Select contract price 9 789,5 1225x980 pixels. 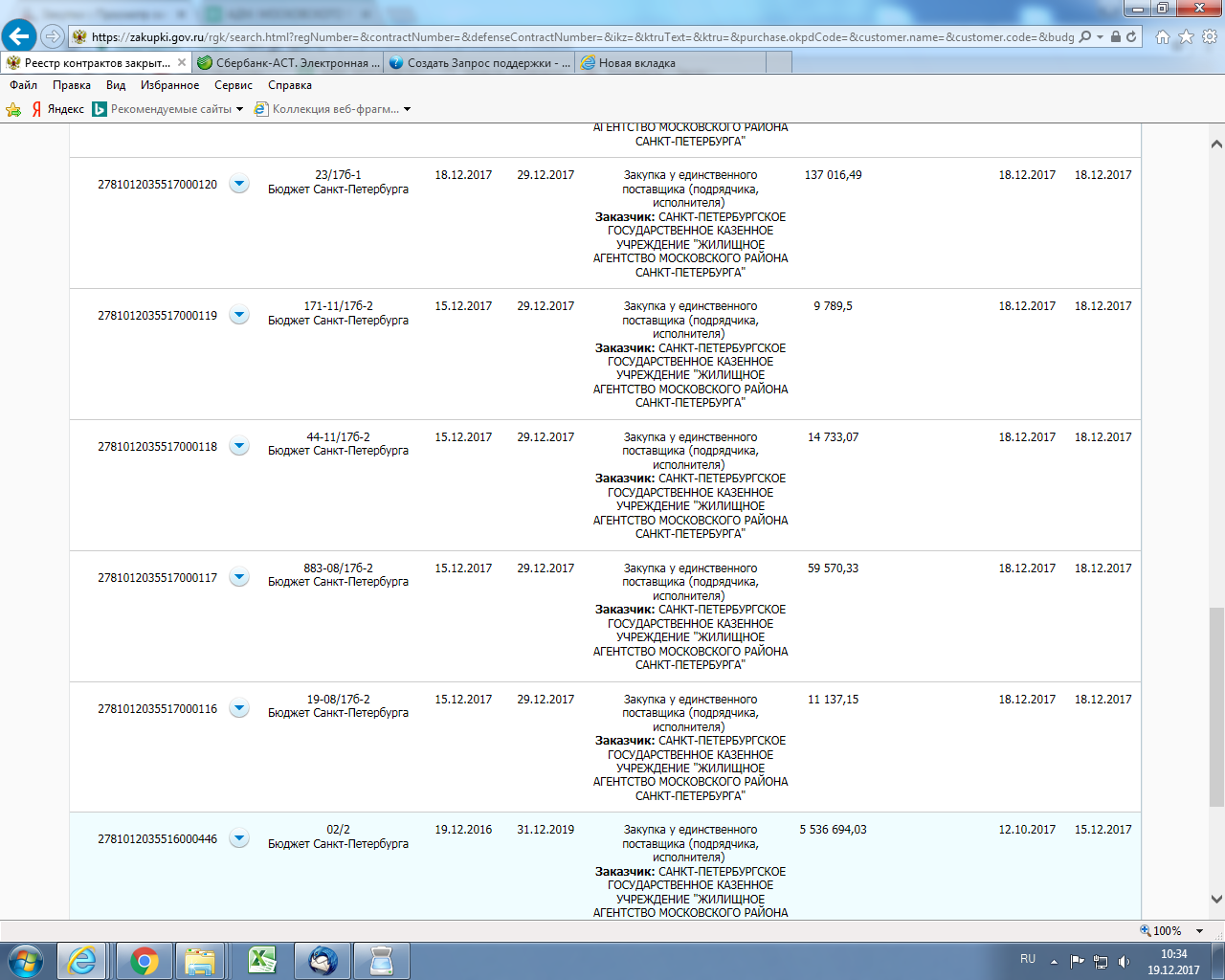coord(833,306)
